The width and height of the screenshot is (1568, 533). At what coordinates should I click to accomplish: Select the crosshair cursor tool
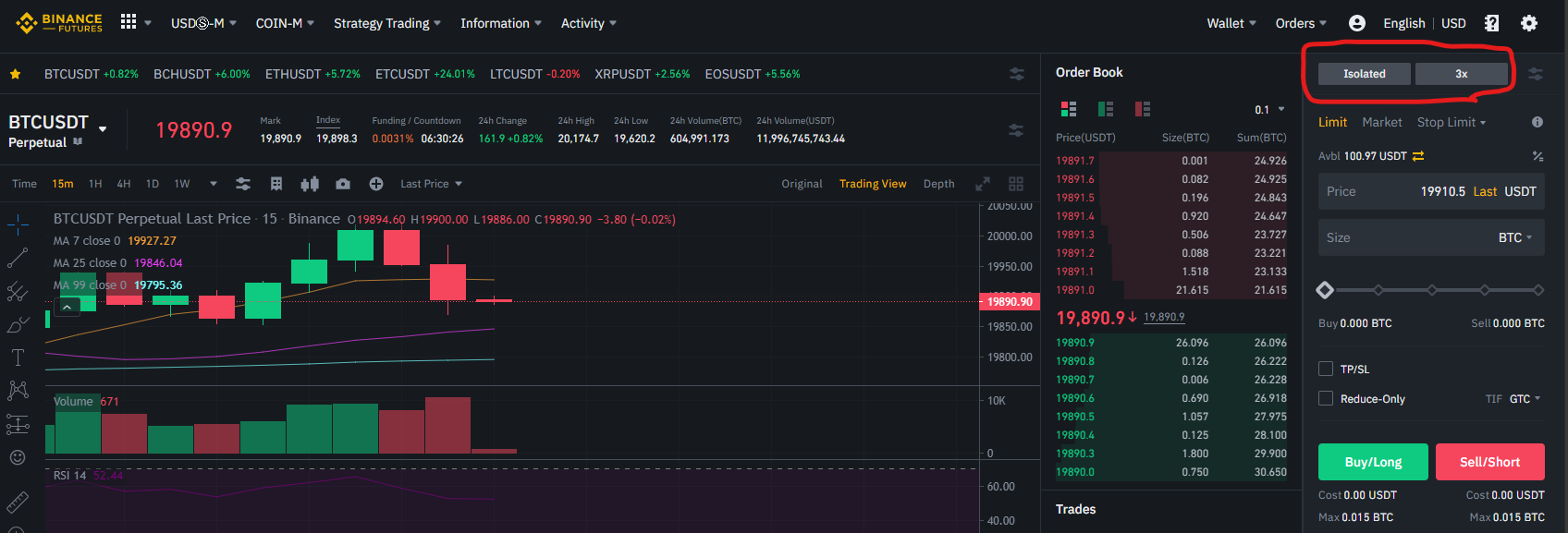(18, 224)
